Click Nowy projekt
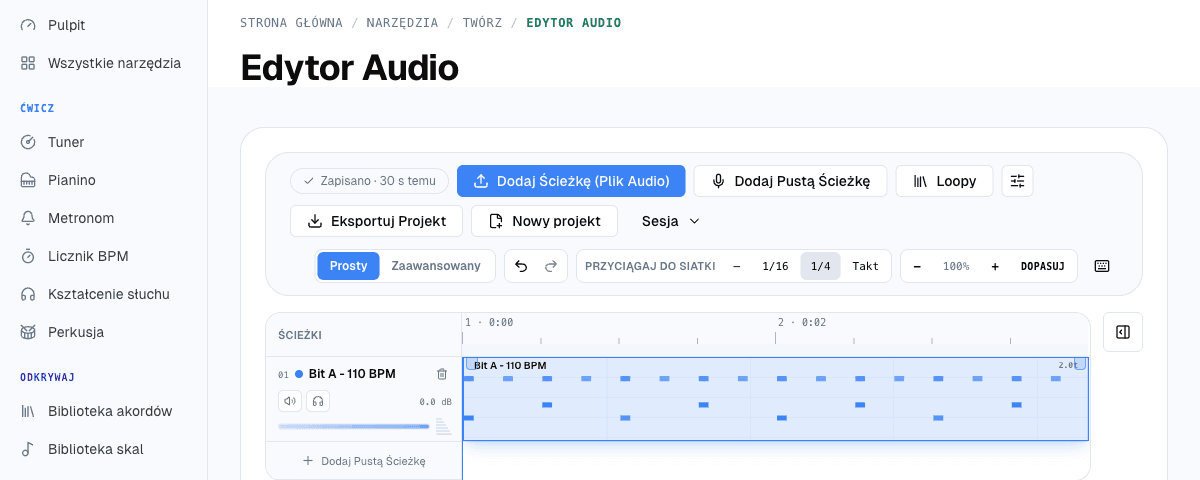The height and width of the screenshot is (480, 1200). click(x=544, y=221)
